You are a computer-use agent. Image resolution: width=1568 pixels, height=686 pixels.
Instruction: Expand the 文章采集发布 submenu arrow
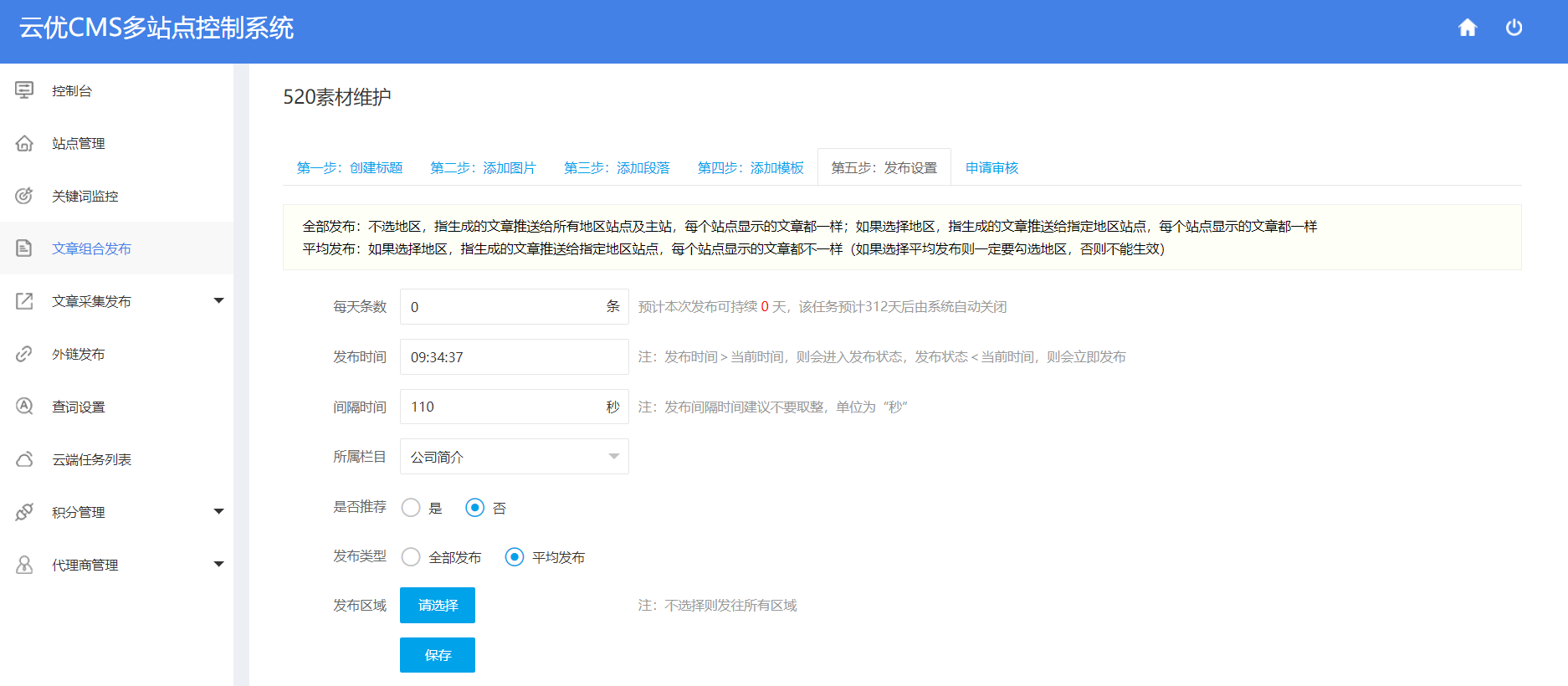pos(218,300)
